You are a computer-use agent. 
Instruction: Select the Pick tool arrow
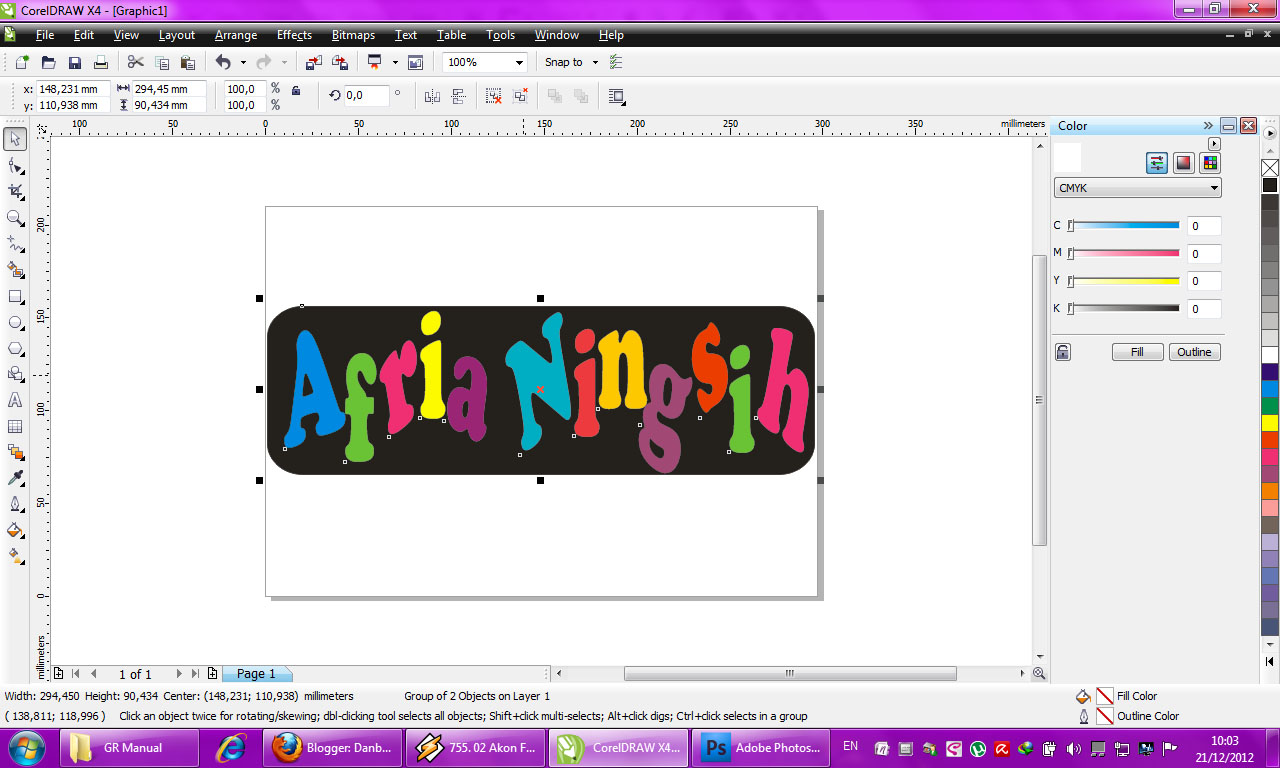[15, 138]
